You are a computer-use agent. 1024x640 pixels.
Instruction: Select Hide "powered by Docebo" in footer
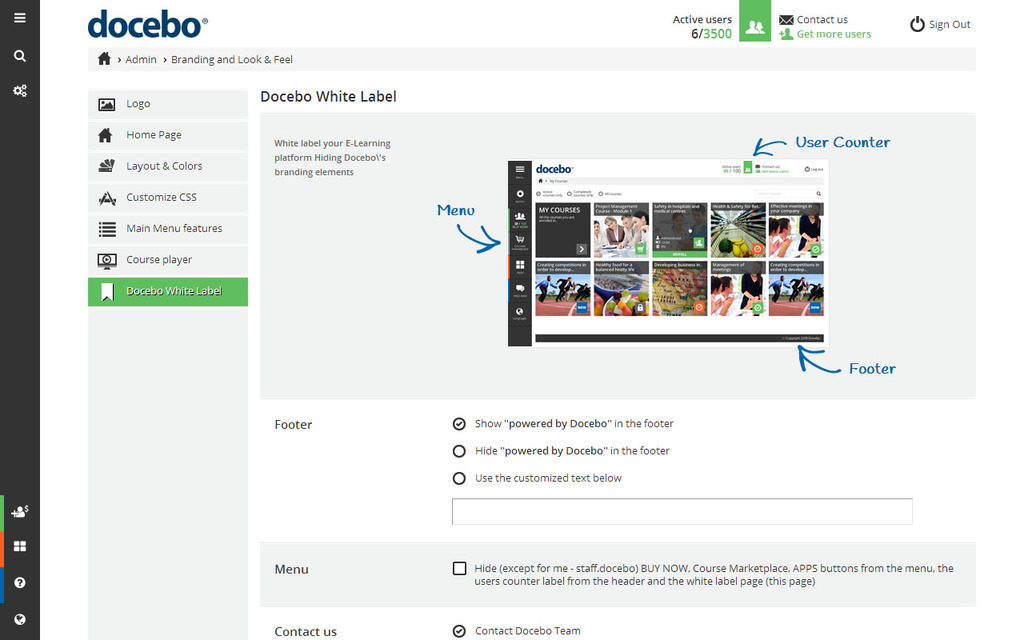click(459, 451)
